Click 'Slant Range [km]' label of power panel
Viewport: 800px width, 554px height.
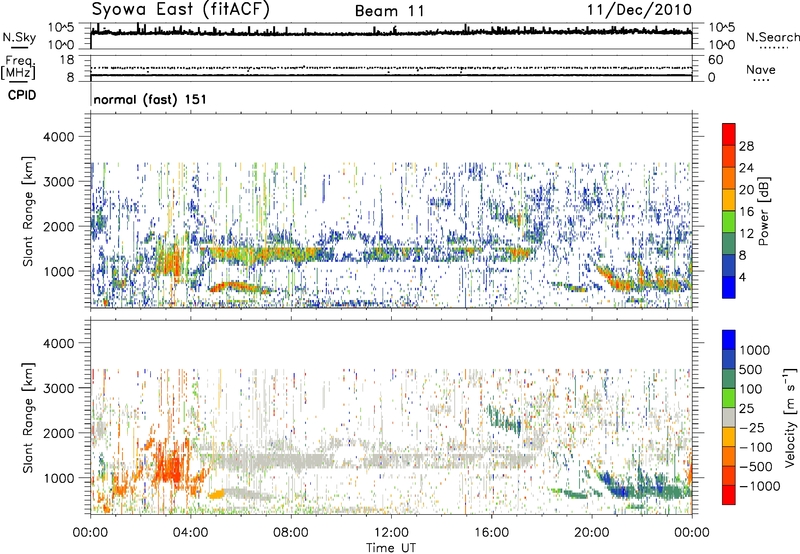[x=28, y=211]
